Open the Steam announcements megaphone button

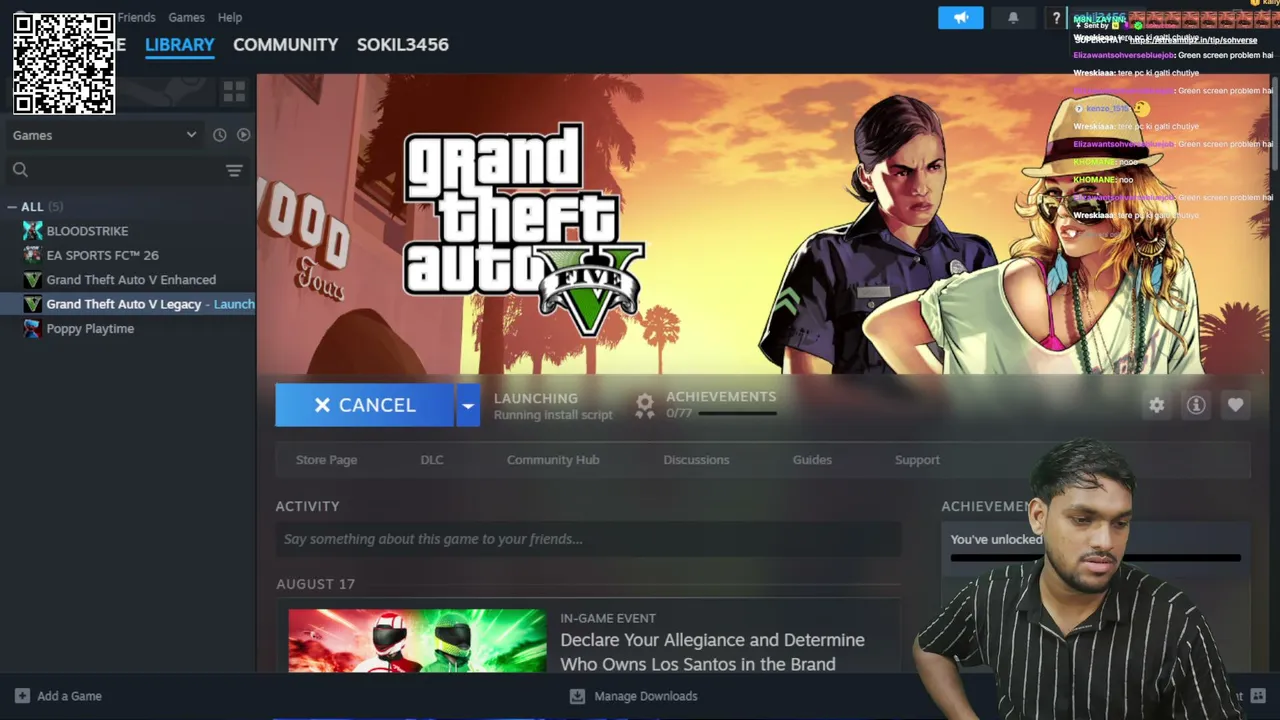click(x=961, y=18)
